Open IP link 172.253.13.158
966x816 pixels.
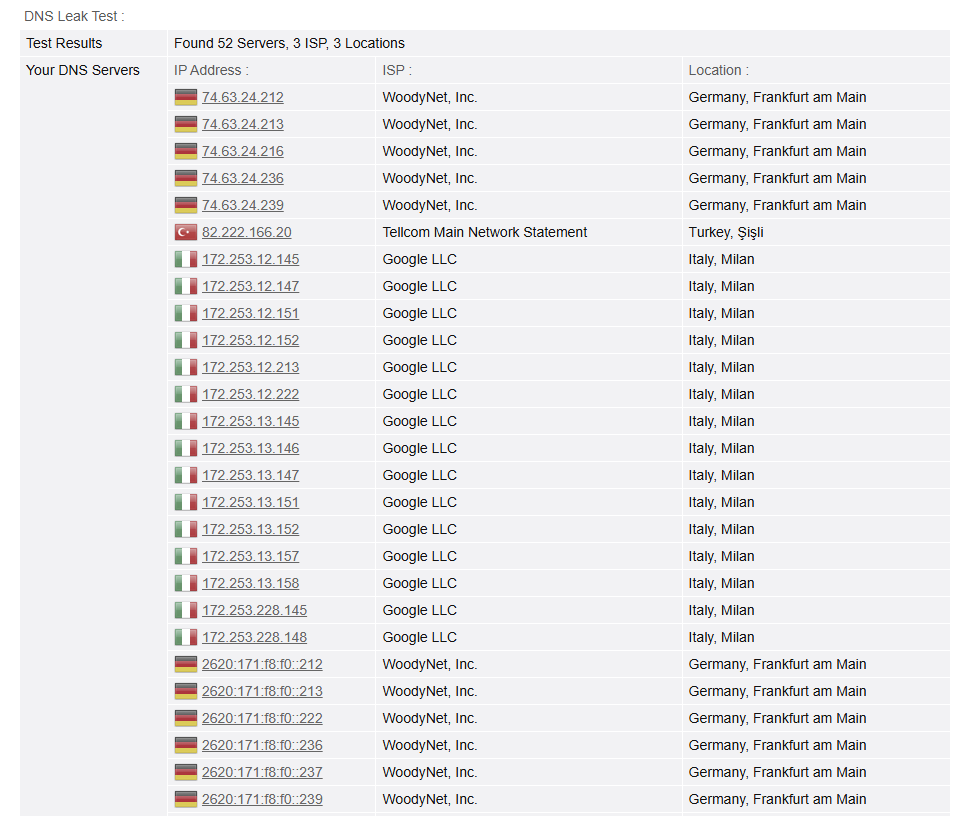251,584
